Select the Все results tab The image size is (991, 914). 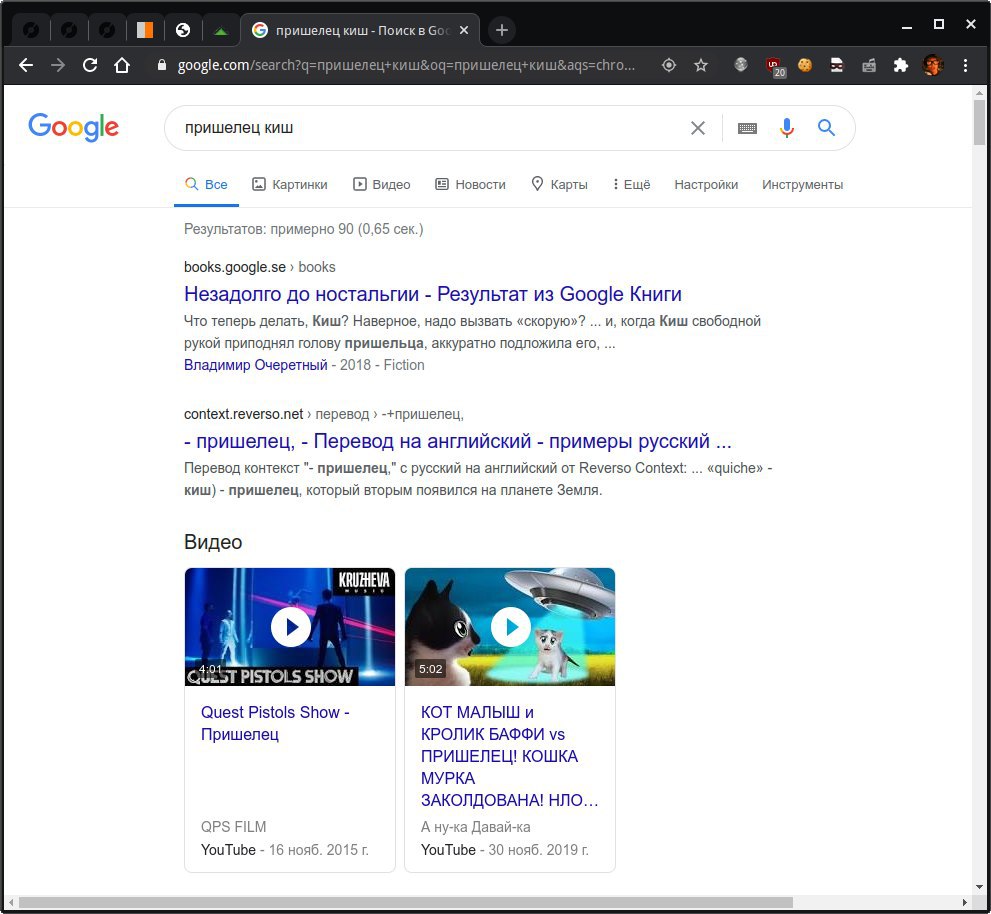point(206,185)
